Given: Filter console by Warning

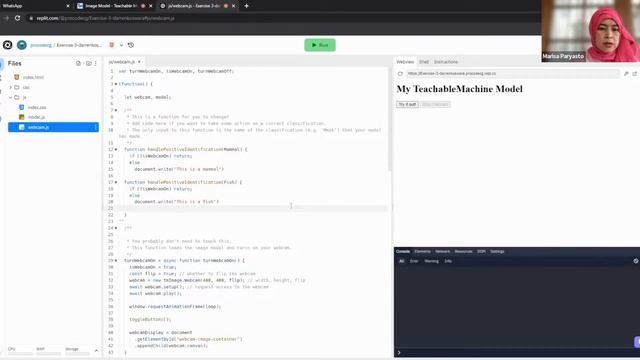Looking at the screenshot, I should point(431,261).
